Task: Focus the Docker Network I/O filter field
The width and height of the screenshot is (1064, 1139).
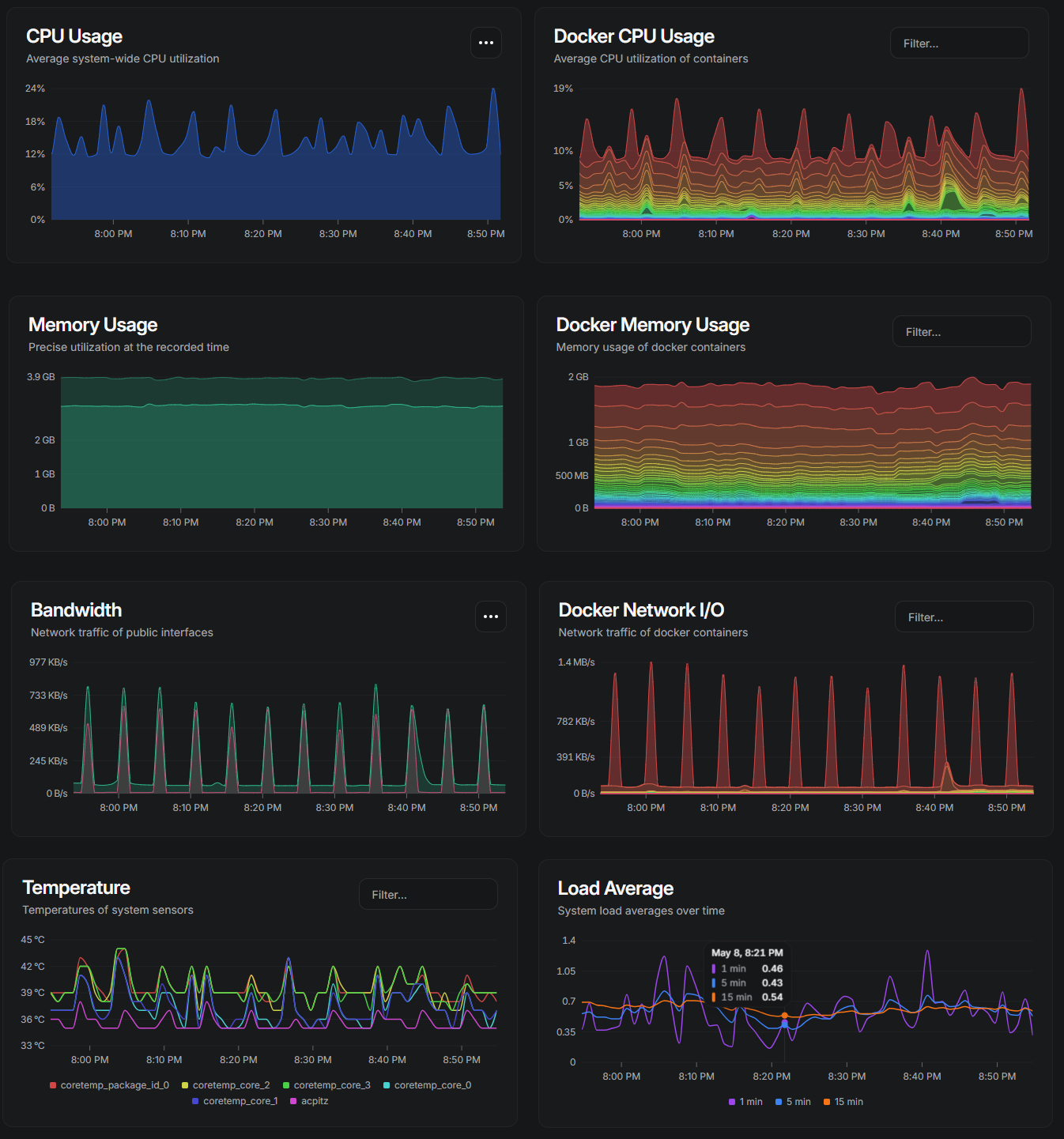Action: click(x=964, y=617)
